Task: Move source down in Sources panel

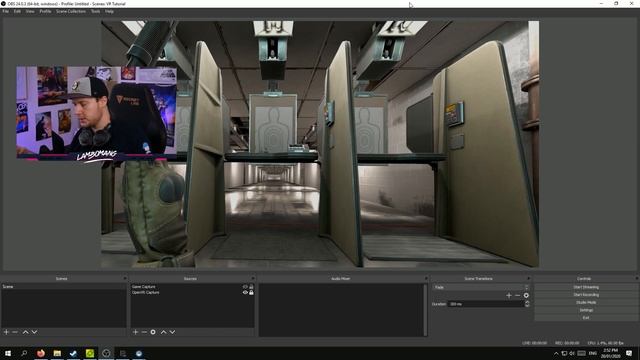Action: point(172,332)
